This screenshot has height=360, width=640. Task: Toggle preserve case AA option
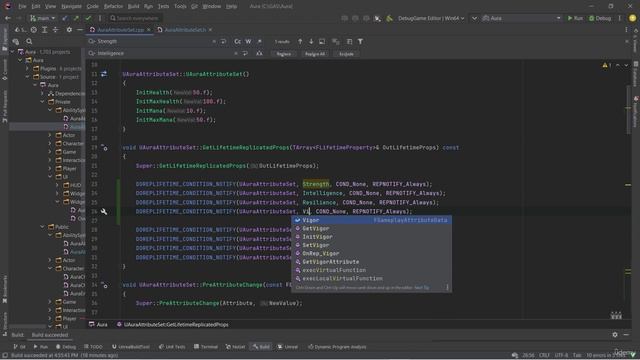coord(259,53)
